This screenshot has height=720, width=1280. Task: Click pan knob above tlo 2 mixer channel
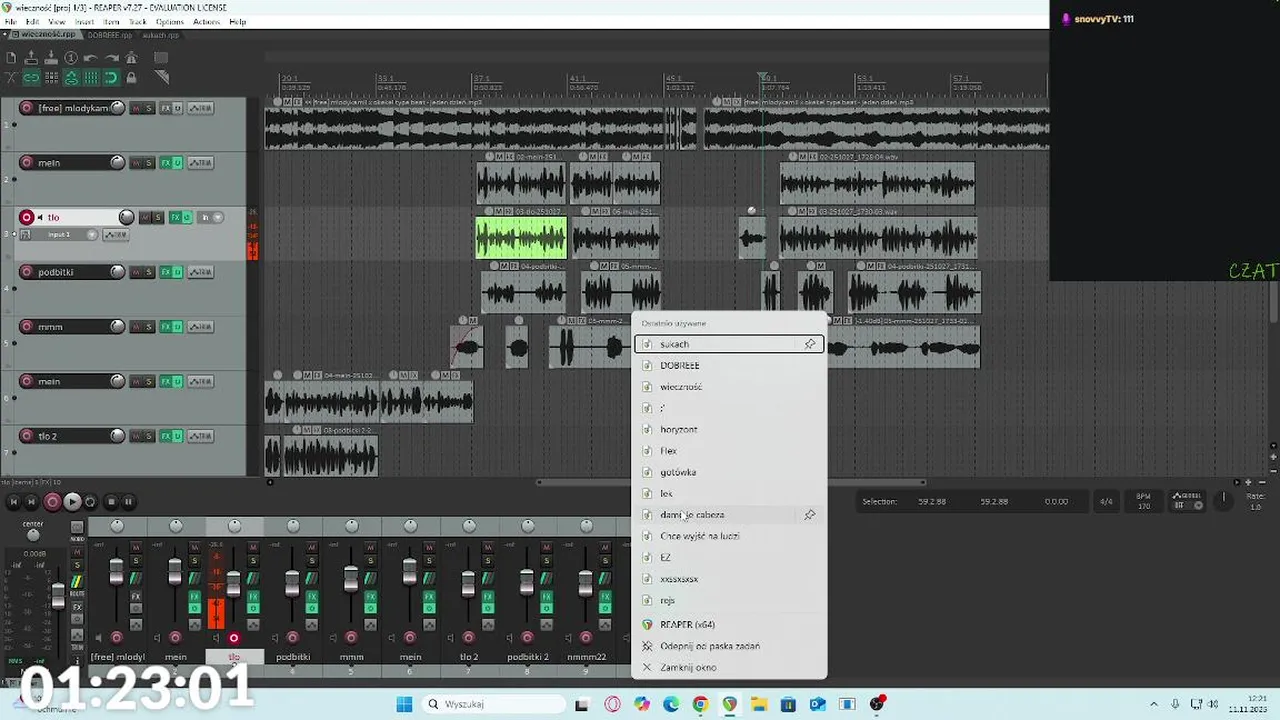coord(469,525)
